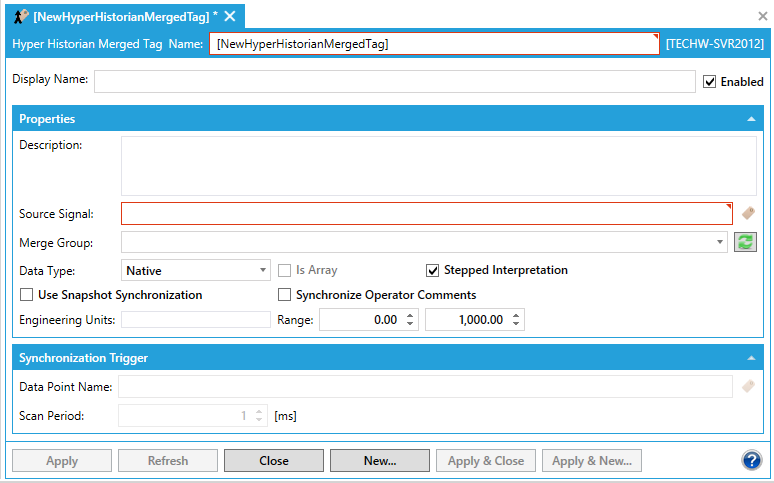This screenshot has height=483, width=774.
Task: Open the help question mark icon
Action: (x=752, y=460)
